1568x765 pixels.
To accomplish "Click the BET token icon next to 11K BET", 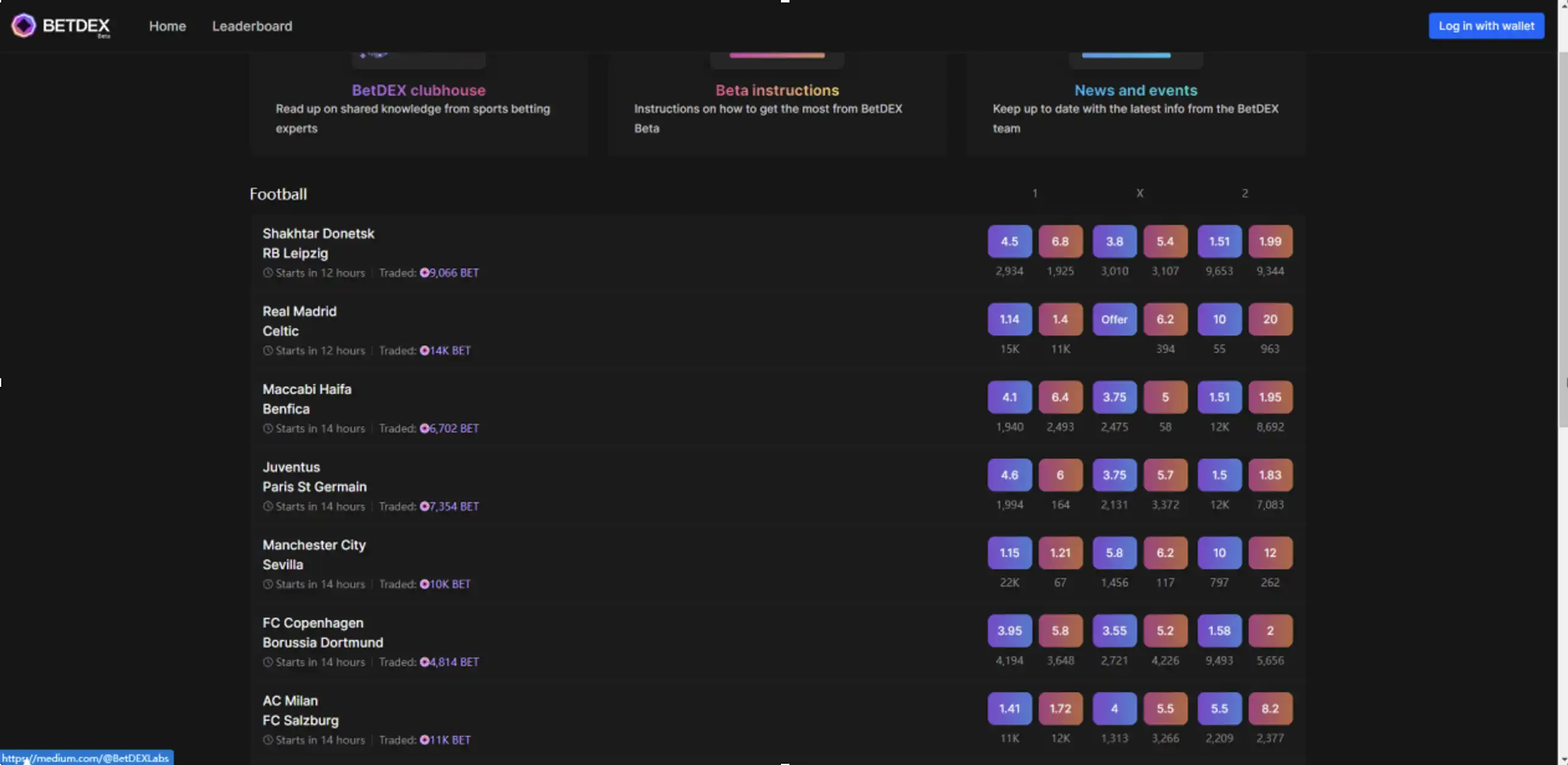I will point(424,740).
